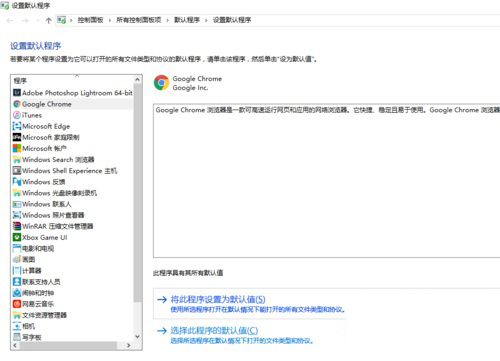The height and width of the screenshot is (361, 500).
Task: Expand chevron after 所有控制面板项 breadcrumb
Action: [167, 20]
